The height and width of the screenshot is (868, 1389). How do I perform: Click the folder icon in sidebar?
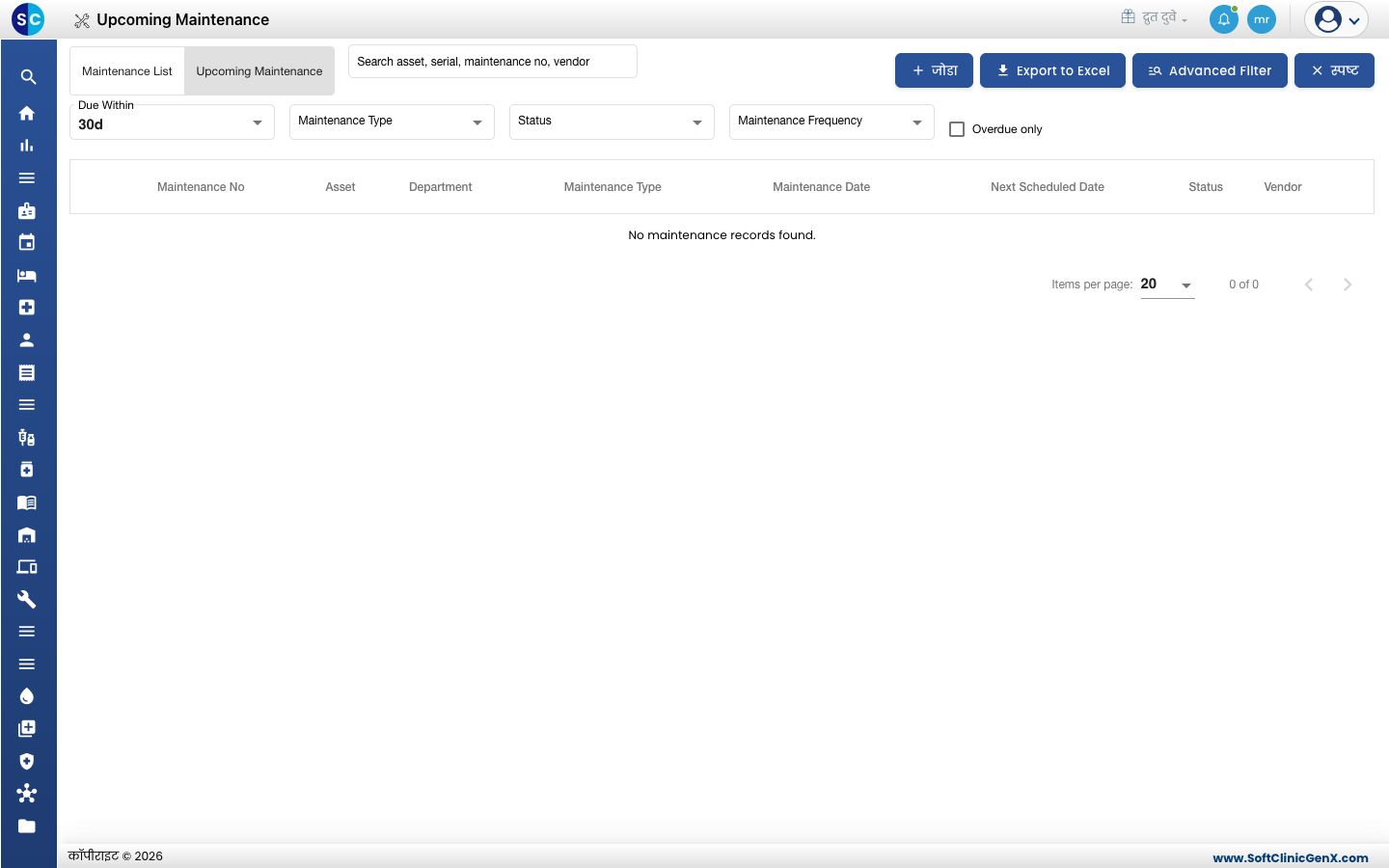pyautogui.click(x=27, y=826)
